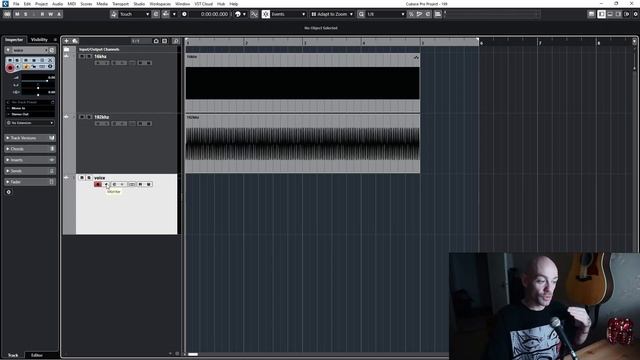Click the Mono In input routing field

30,108
